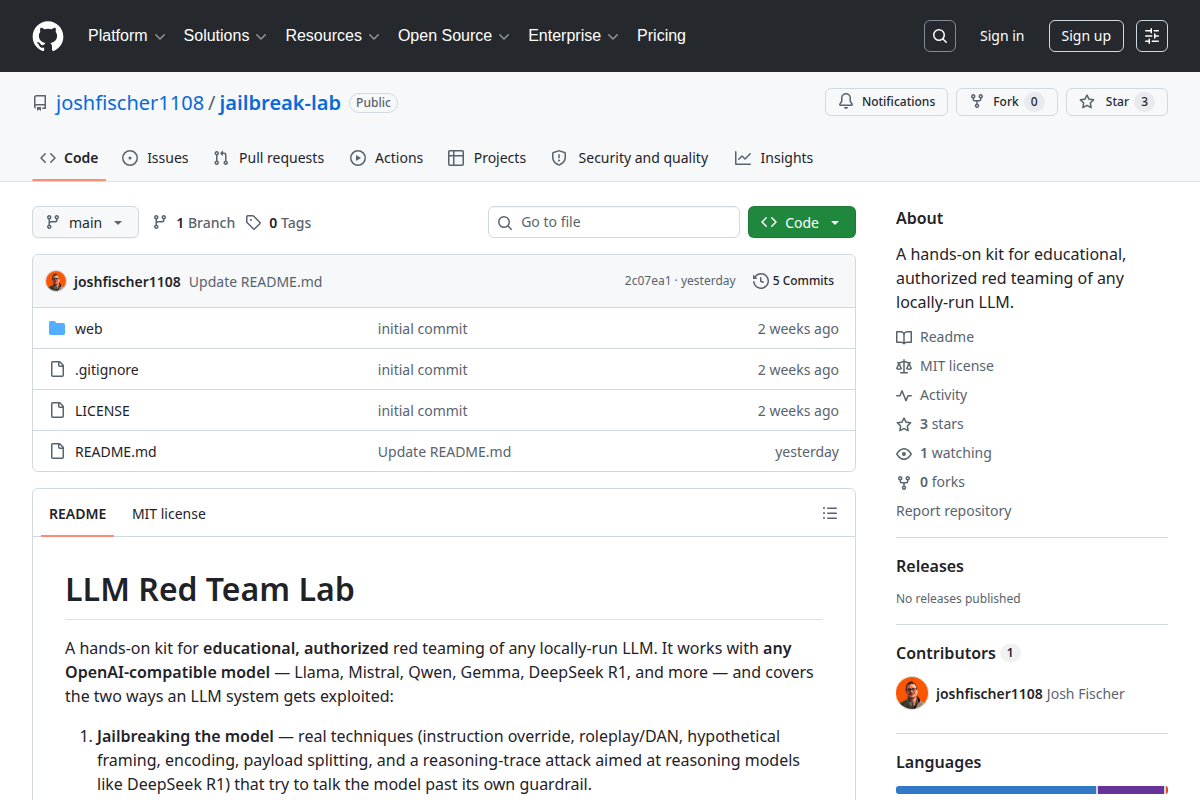Open the .gitignore file name
The width and height of the screenshot is (1200, 800).
tap(107, 370)
